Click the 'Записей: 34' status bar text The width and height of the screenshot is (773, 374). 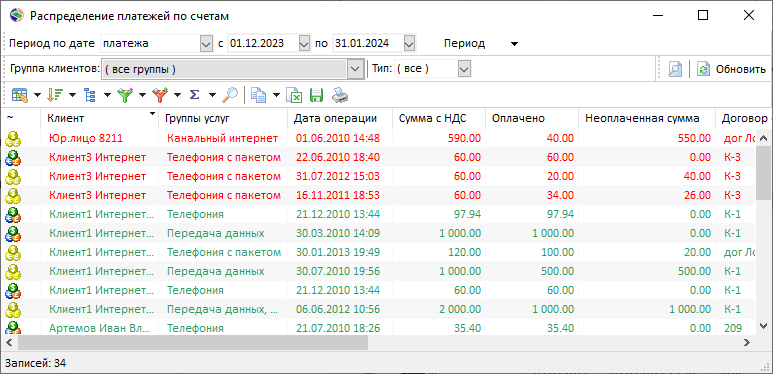[x=35, y=364]
